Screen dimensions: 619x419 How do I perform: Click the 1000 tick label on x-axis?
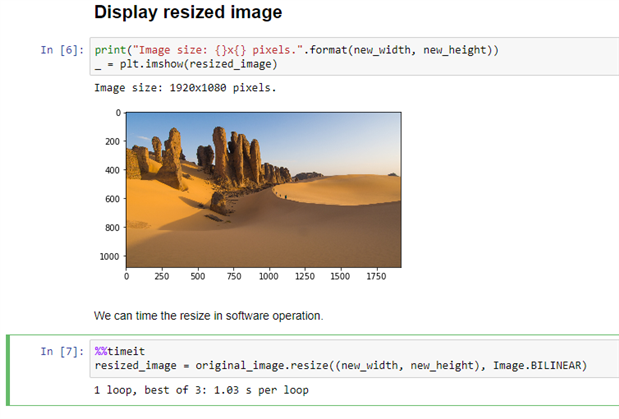coord(268,275)
